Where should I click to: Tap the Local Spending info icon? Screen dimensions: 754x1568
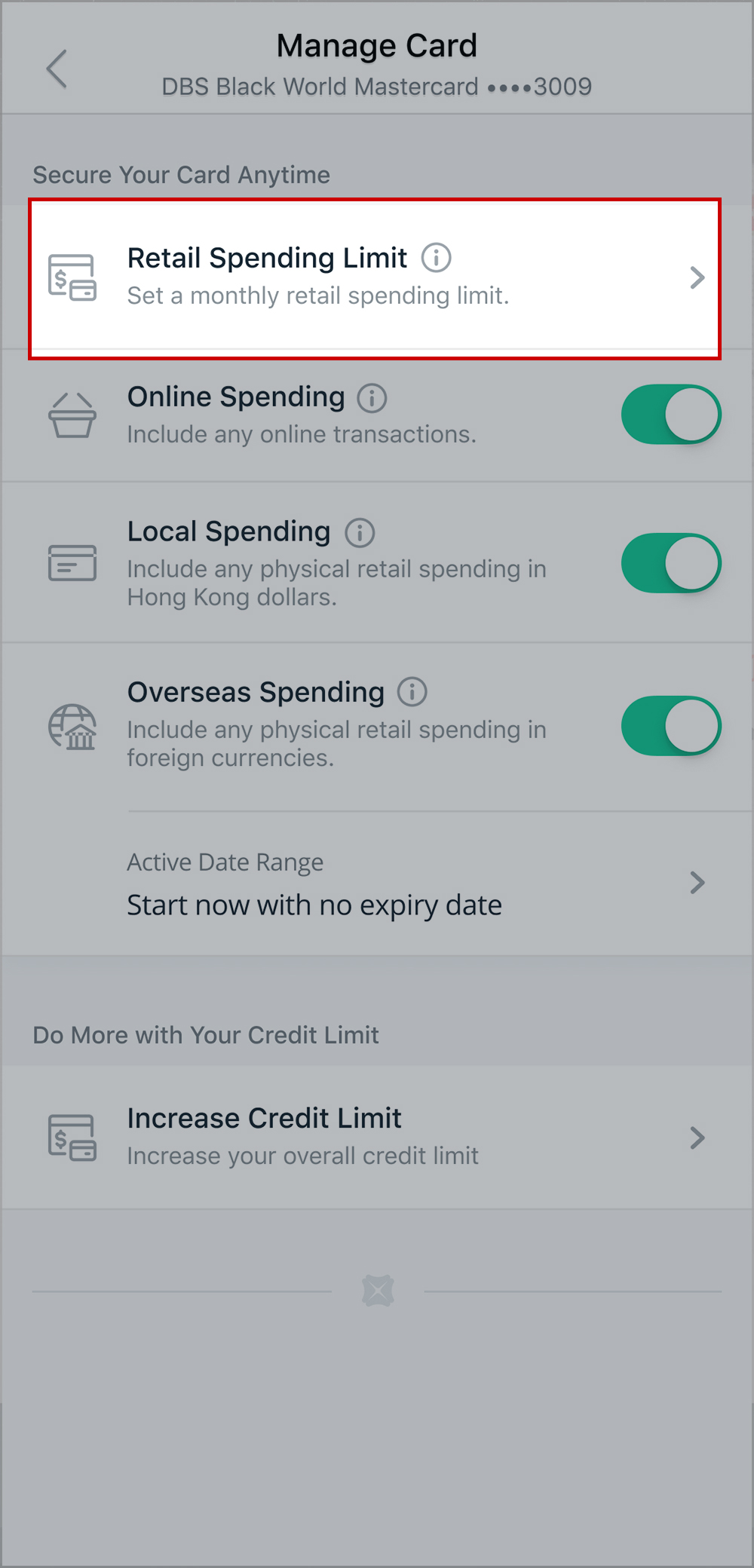click(360, 532)
